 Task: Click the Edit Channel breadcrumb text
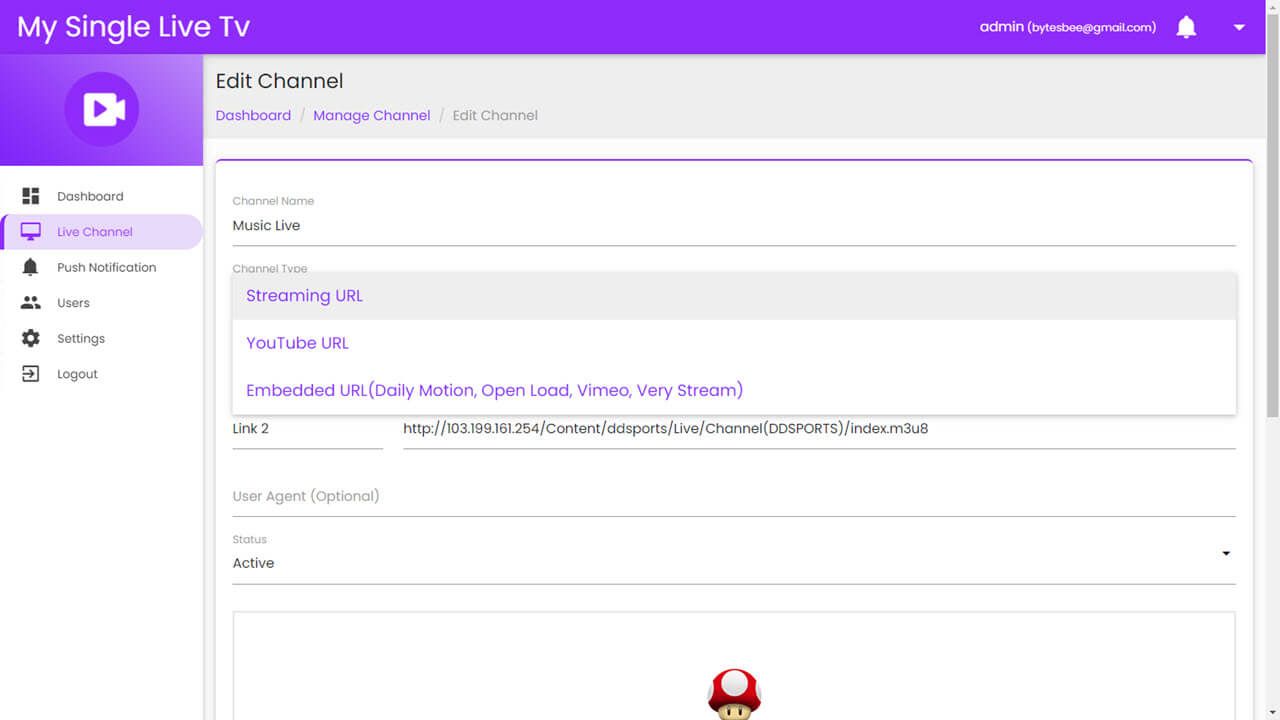495,115
